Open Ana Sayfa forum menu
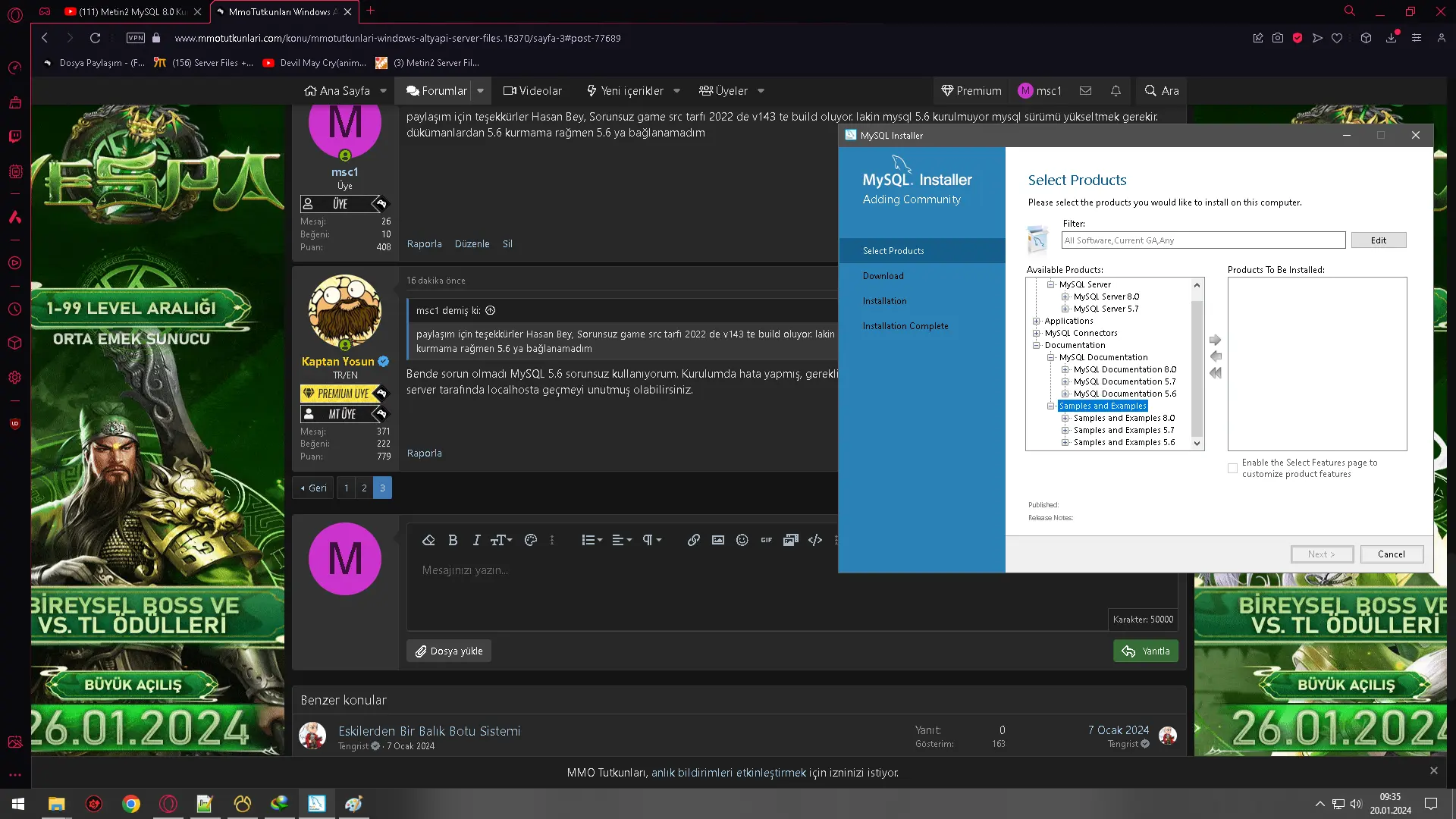 point(337,90)
